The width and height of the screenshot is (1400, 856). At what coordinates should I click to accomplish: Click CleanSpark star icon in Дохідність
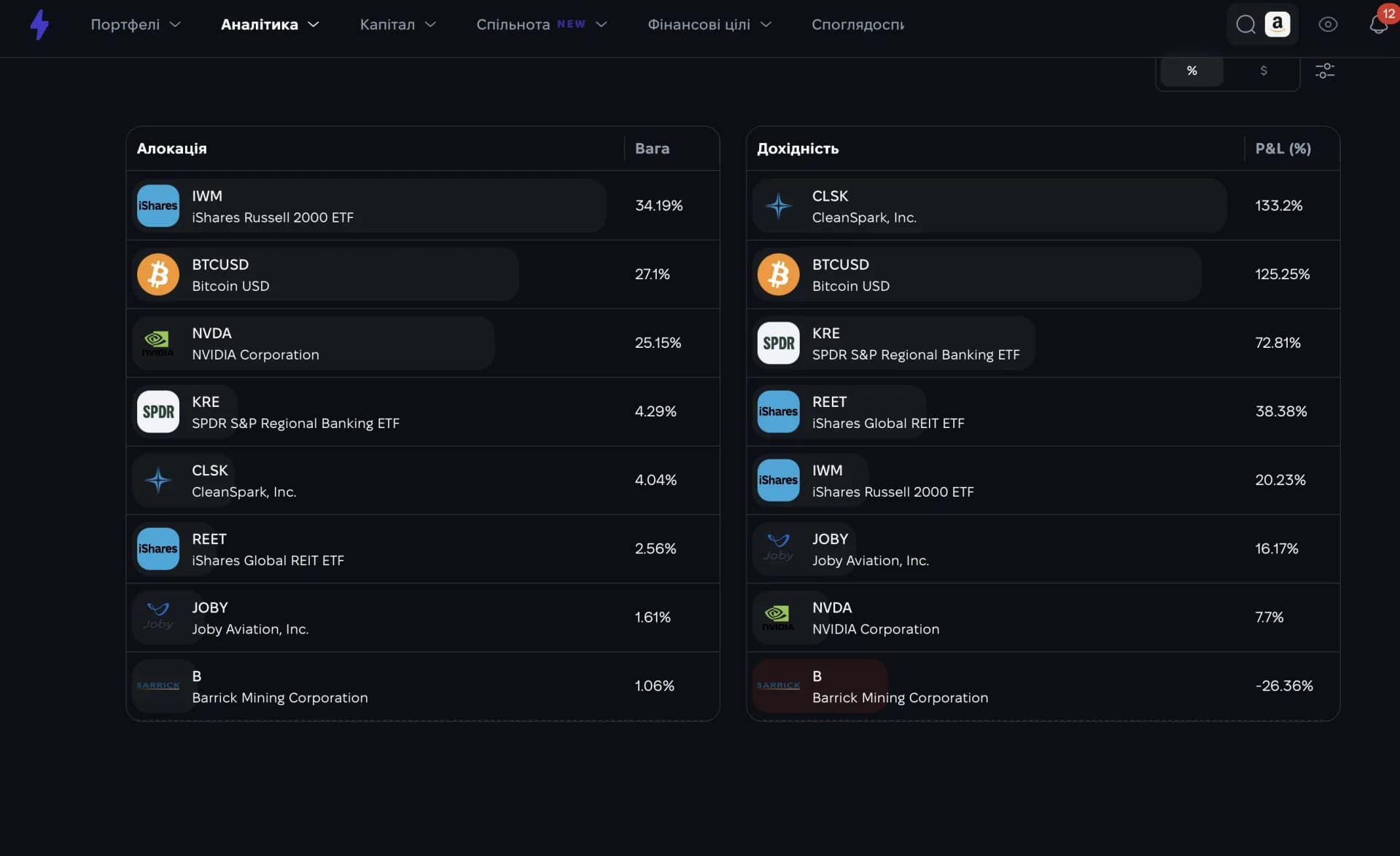click(x=779, y=206)
